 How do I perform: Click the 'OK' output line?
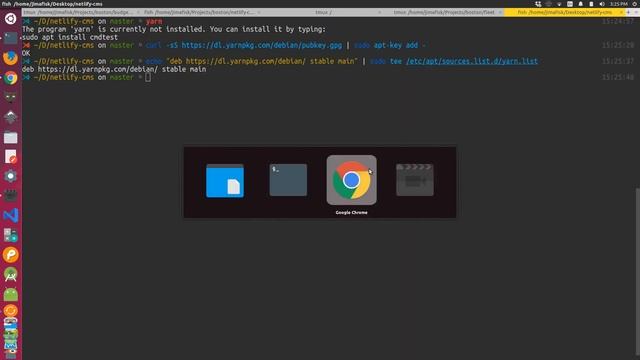click(x=26, y=53)
